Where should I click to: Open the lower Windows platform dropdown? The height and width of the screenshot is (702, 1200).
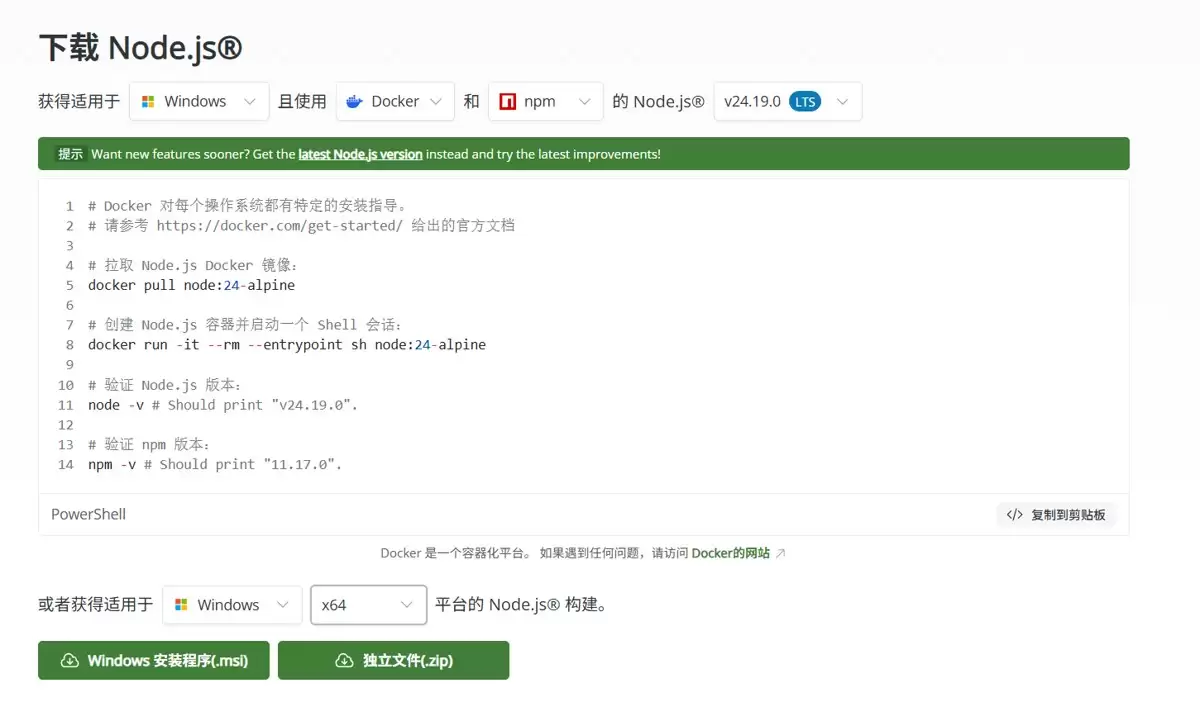[x=232, y=605]
